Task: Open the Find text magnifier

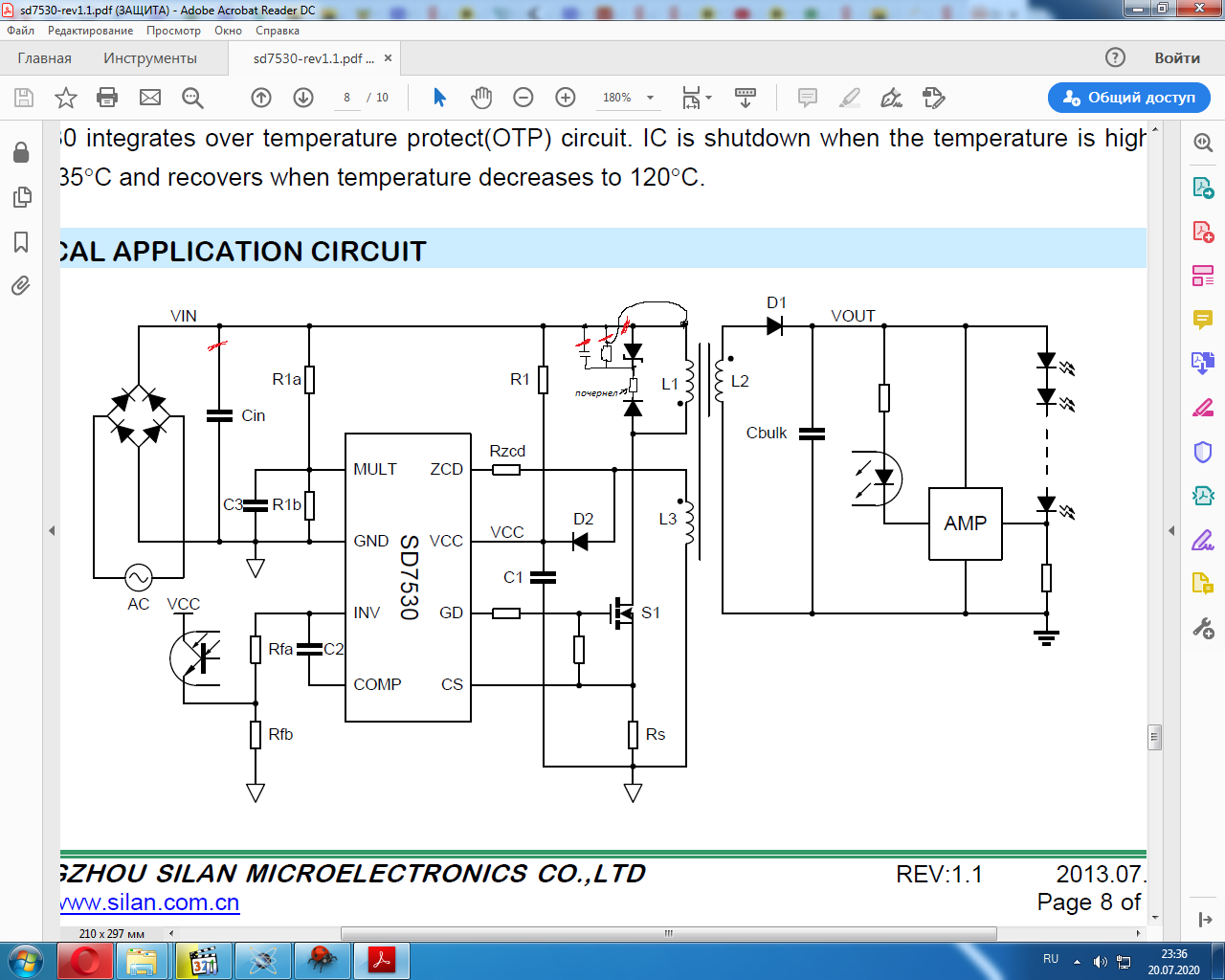Action: point(192,98)
